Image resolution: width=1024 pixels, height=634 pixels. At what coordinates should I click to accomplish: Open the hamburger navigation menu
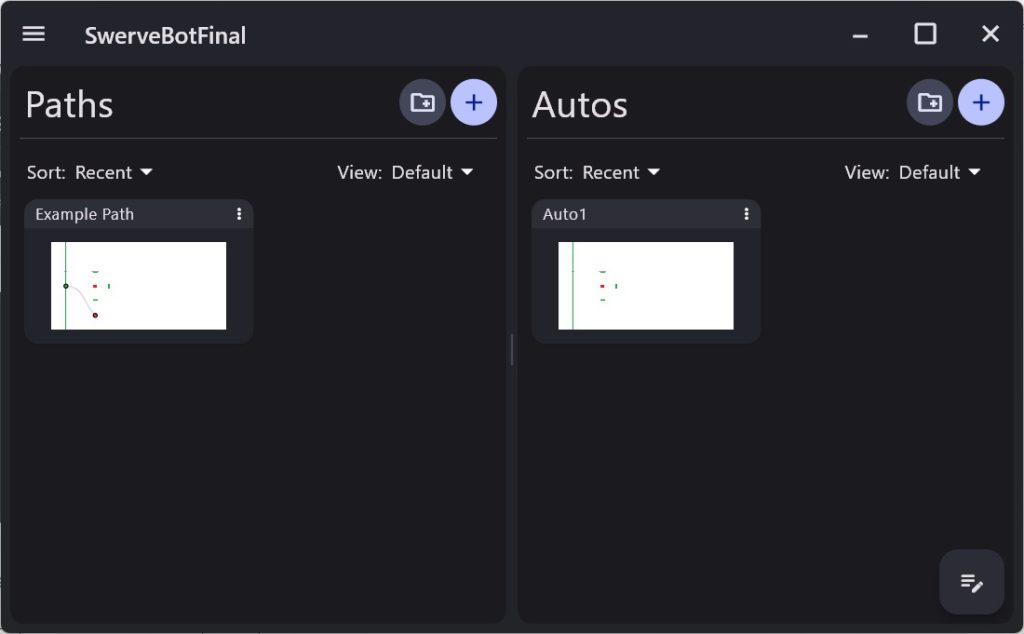[x=33, y=34]
